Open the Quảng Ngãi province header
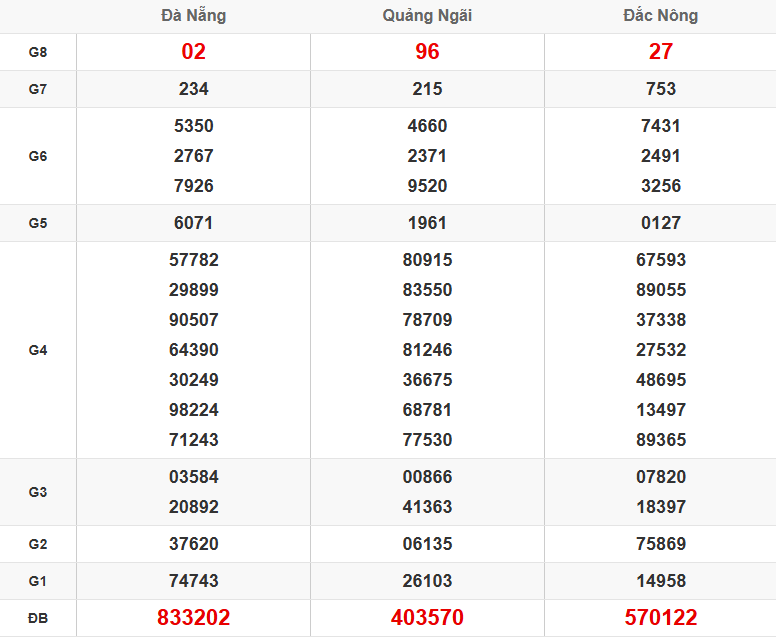The height and width of the screenshot is (637, 776). point(427,16)
